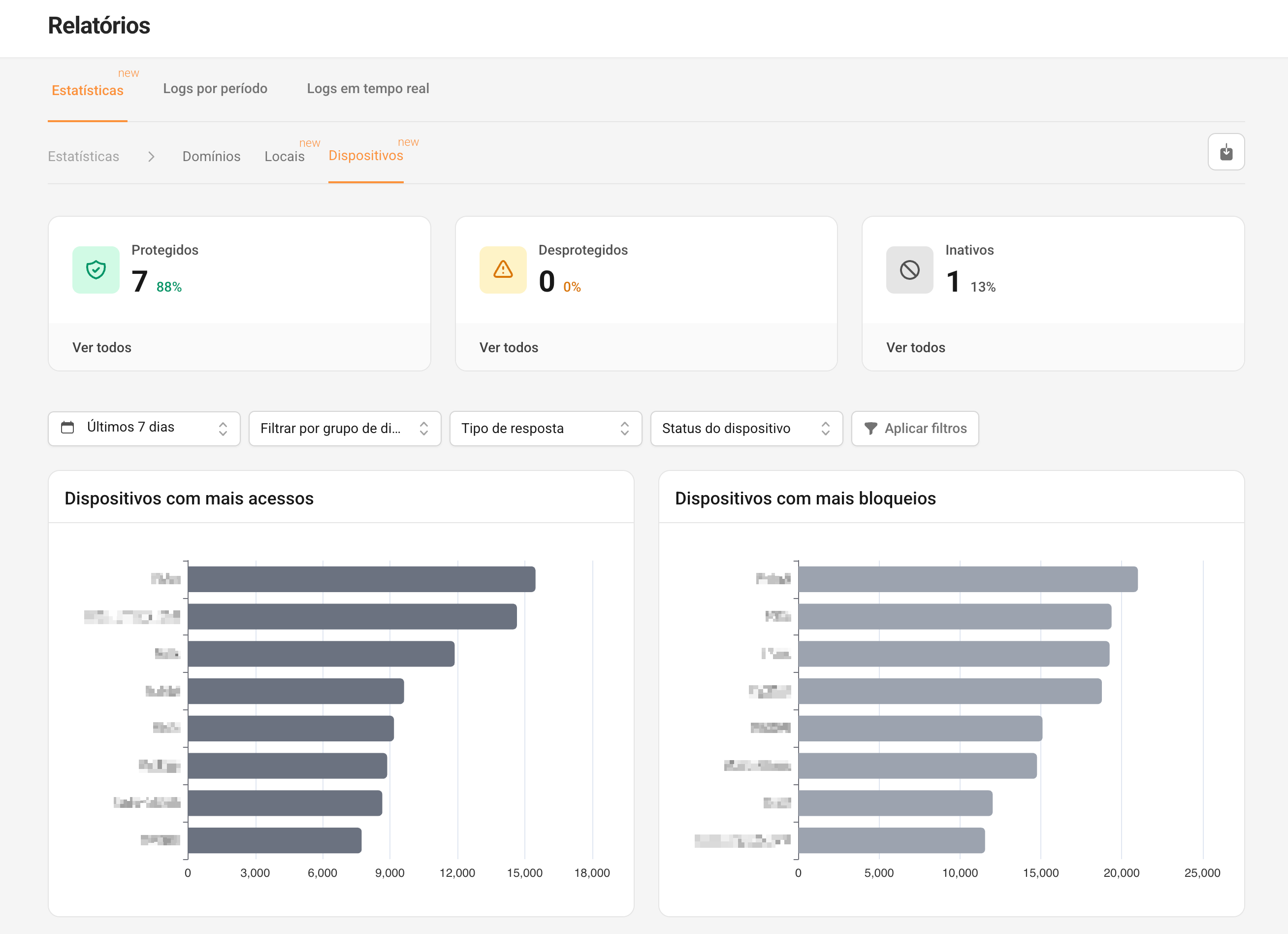Open the Tipo de resposta dropdown

pyautogui.click(x=545, y=429)
